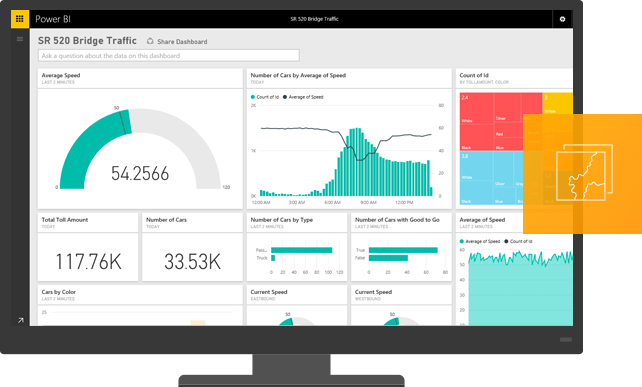Open the Count of Id treemap tile title
The image size is (642, 387).
pos(474,75)
